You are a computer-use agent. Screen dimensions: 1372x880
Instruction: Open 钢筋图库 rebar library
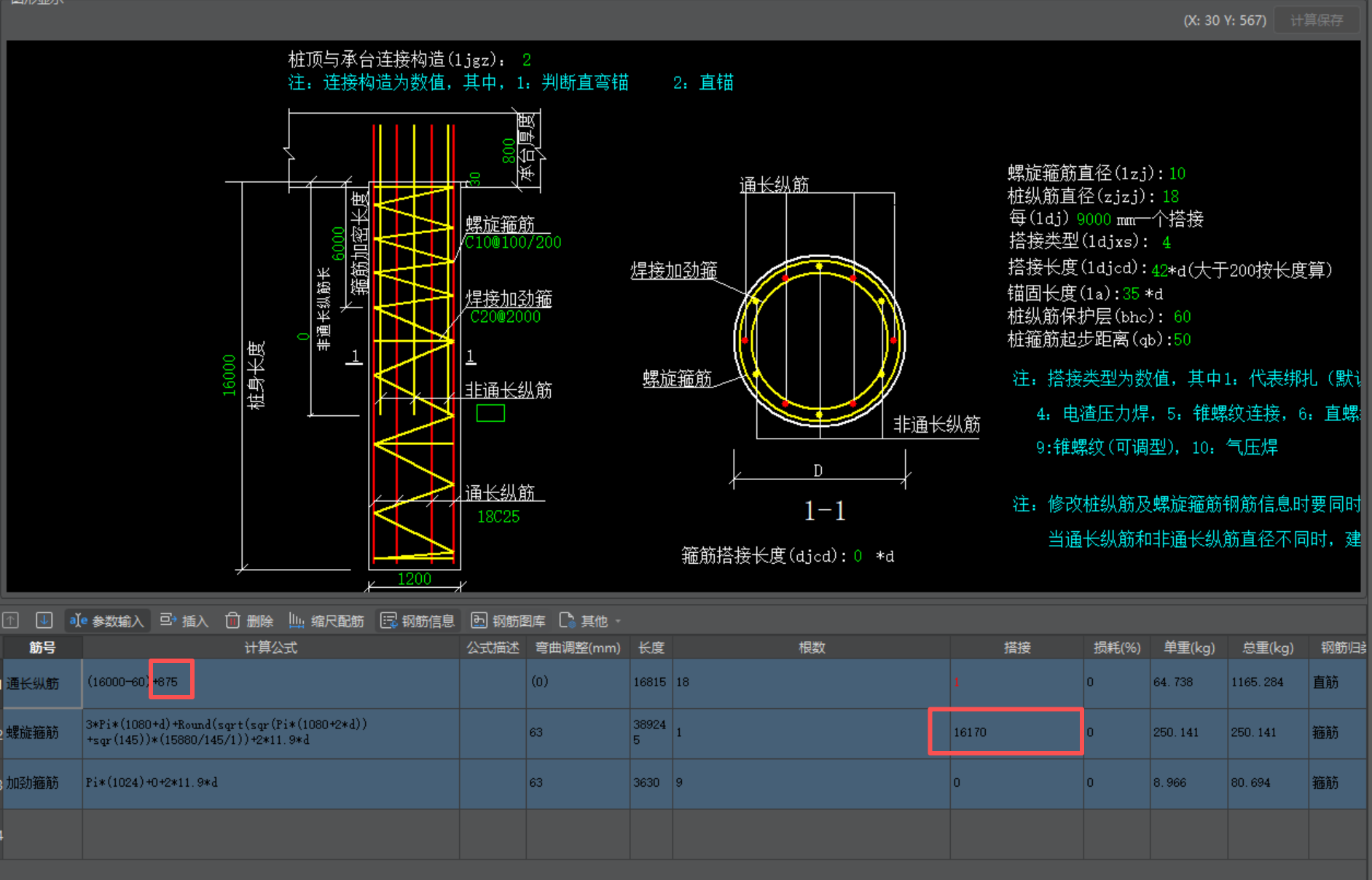509,621
